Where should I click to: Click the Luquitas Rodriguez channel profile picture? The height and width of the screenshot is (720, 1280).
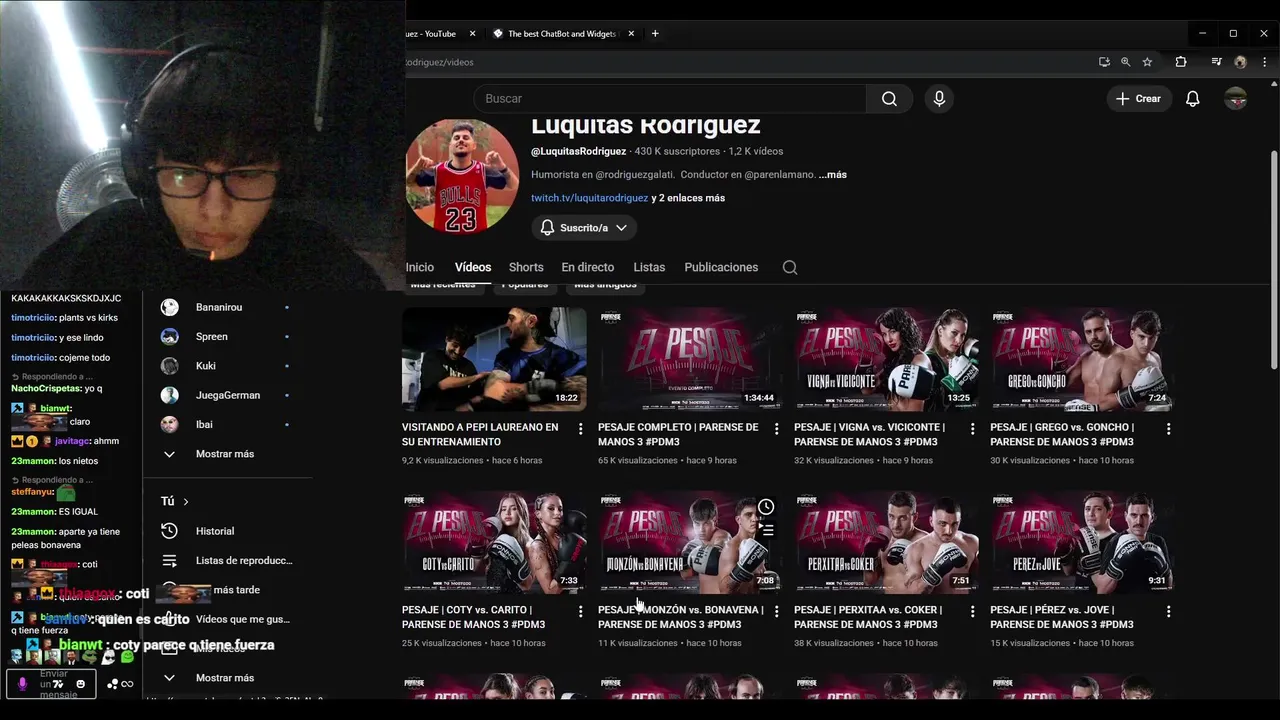[x=462, y=176]
